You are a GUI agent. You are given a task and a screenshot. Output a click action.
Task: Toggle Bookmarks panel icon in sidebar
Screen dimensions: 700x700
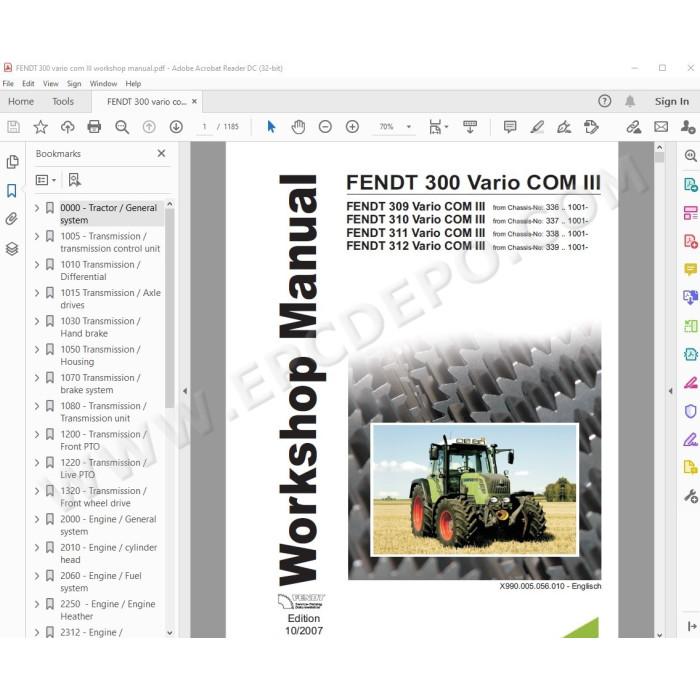12,191
